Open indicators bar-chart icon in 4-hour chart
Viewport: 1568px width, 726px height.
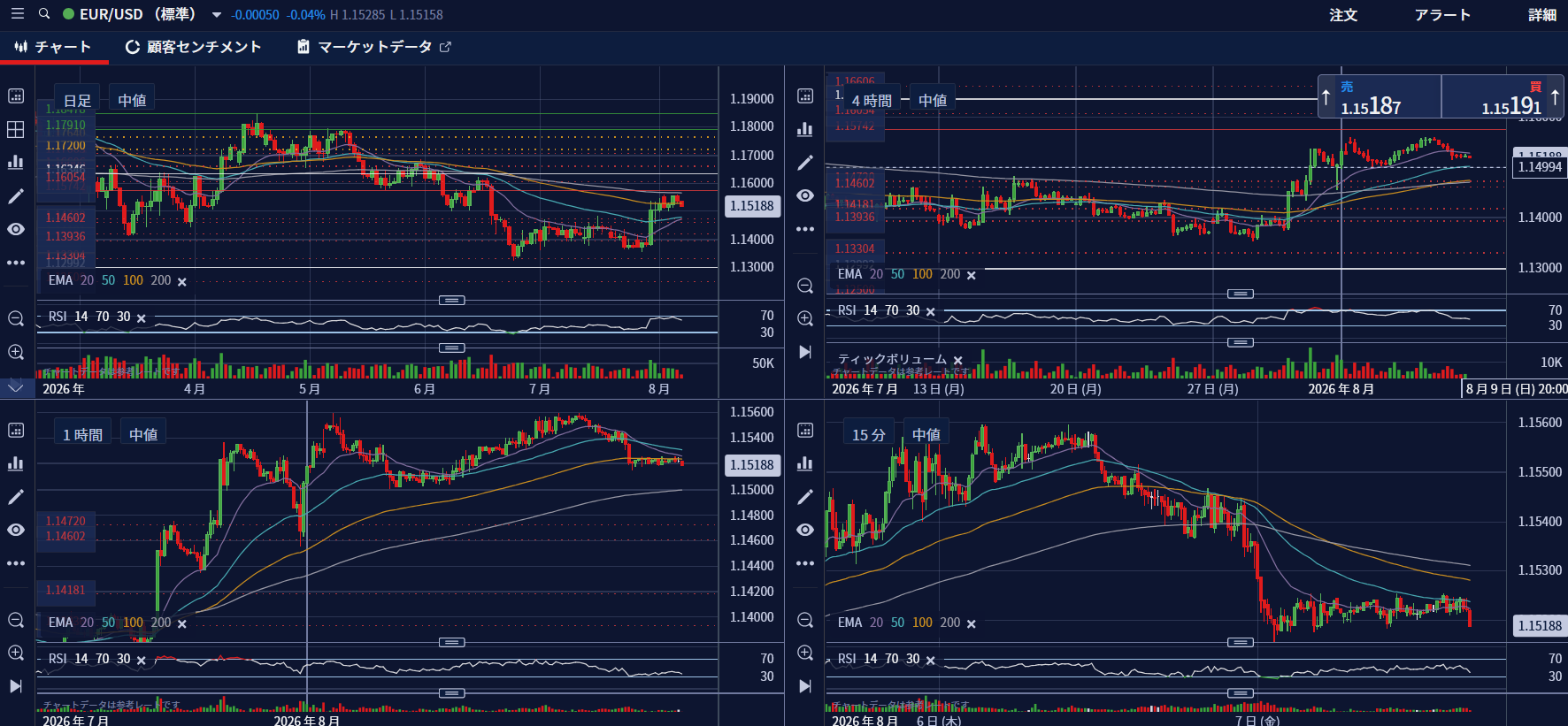[805, 129]
